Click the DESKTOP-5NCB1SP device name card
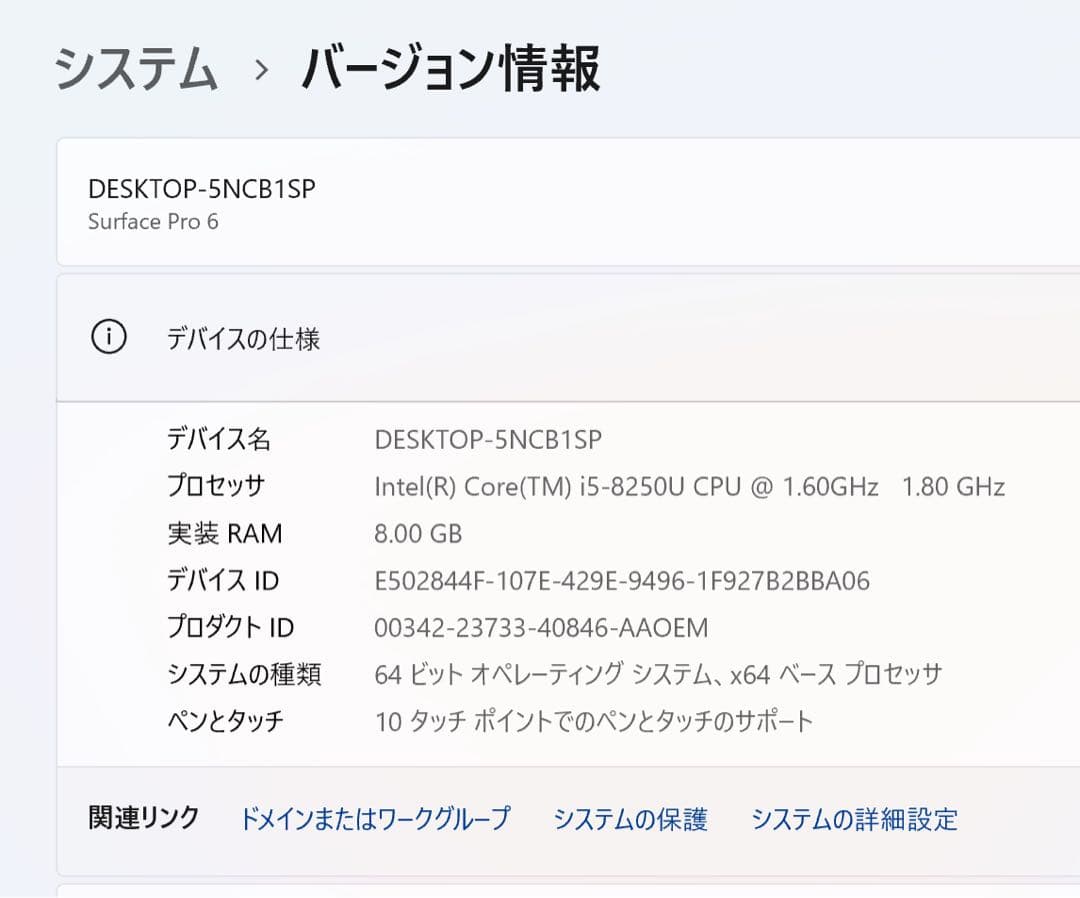 tap(540, 202)
